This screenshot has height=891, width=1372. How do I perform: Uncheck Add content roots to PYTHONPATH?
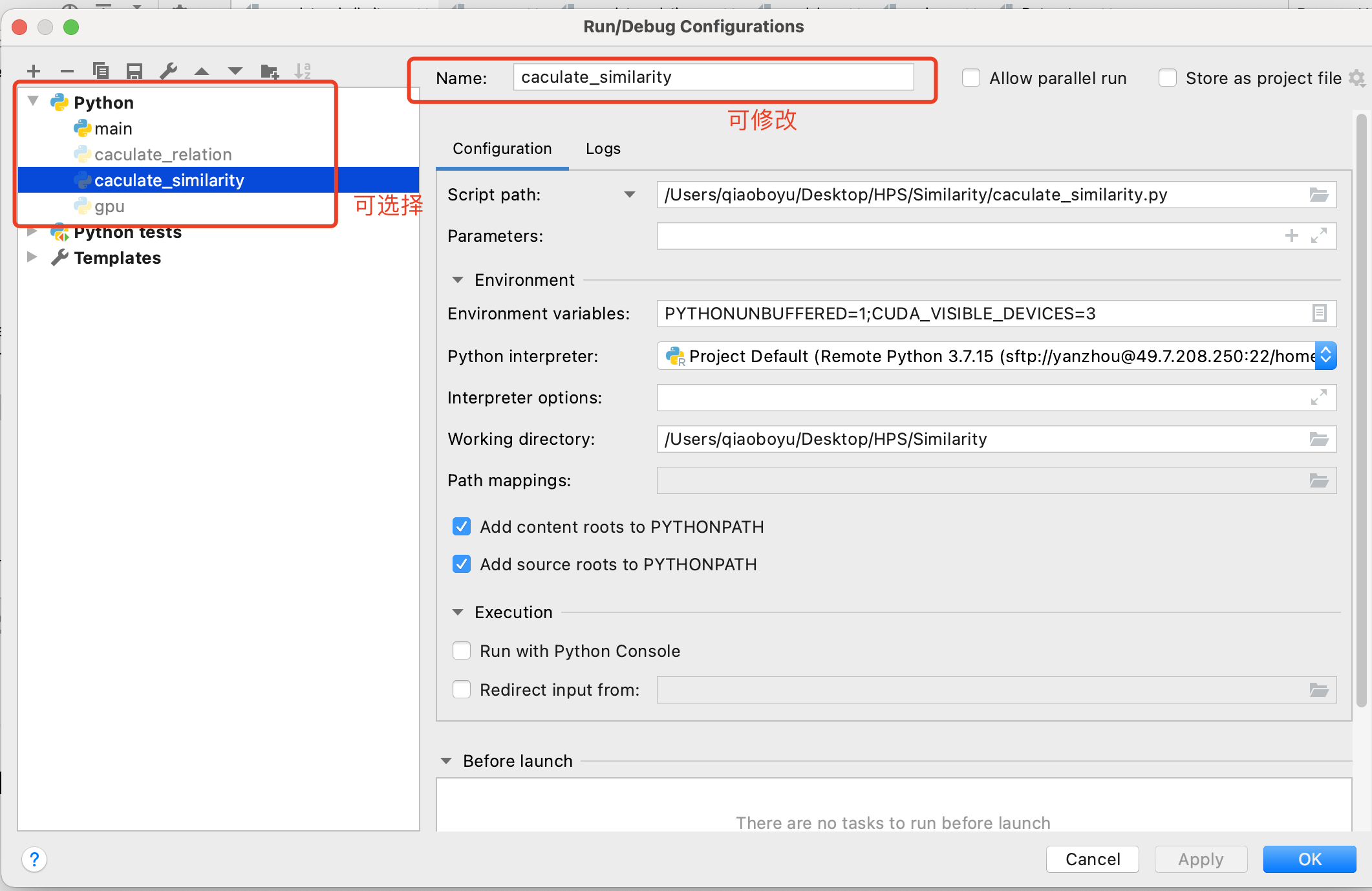(x=462, y=527)
